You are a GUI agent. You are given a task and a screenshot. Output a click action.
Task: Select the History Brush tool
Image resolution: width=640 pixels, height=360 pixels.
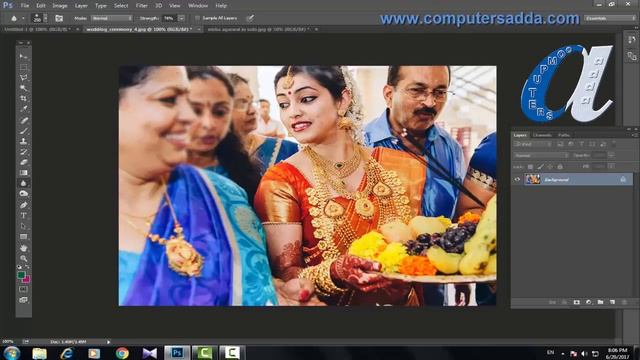click(23, 152)
